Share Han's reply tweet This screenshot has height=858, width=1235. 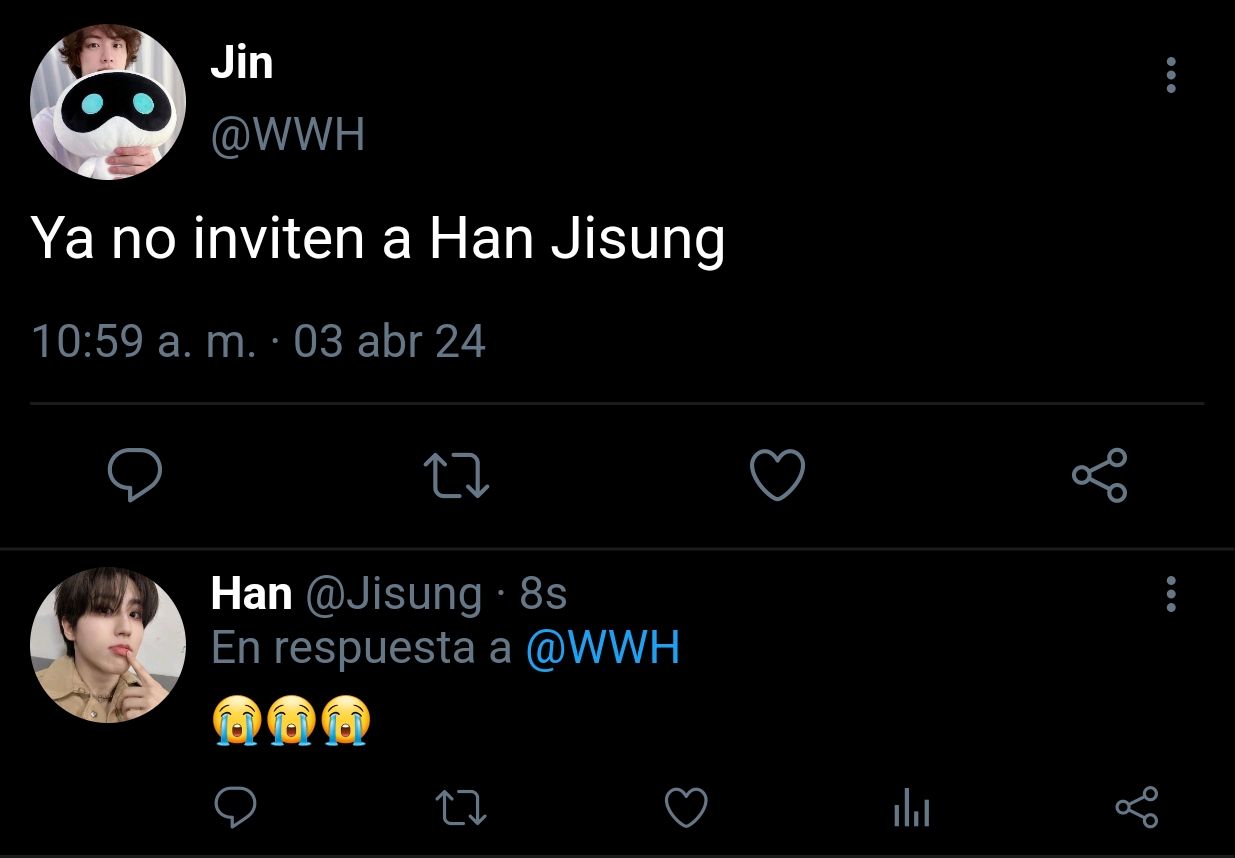pos(1136,807)
